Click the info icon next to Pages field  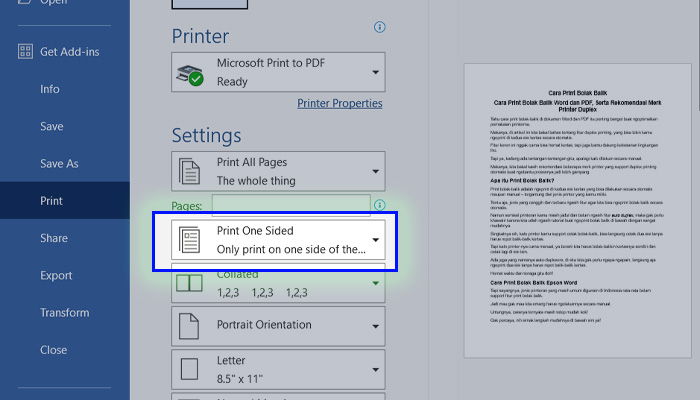(379, 205)
